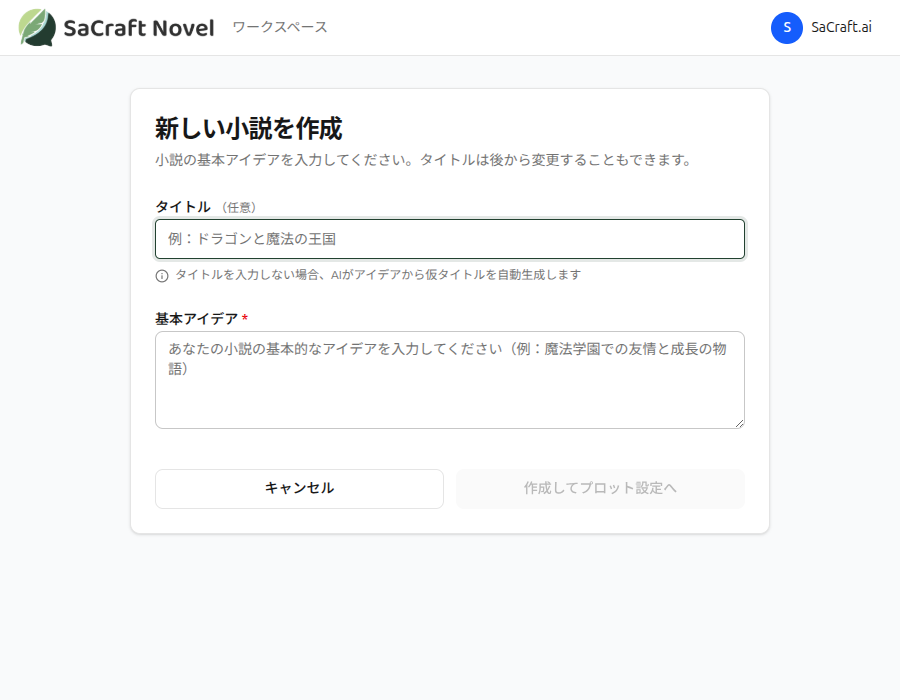Screen dimensions: 900x700
Task: Click the placeholder 例：ドラゴンと魔法の王国
Action: 250,238
